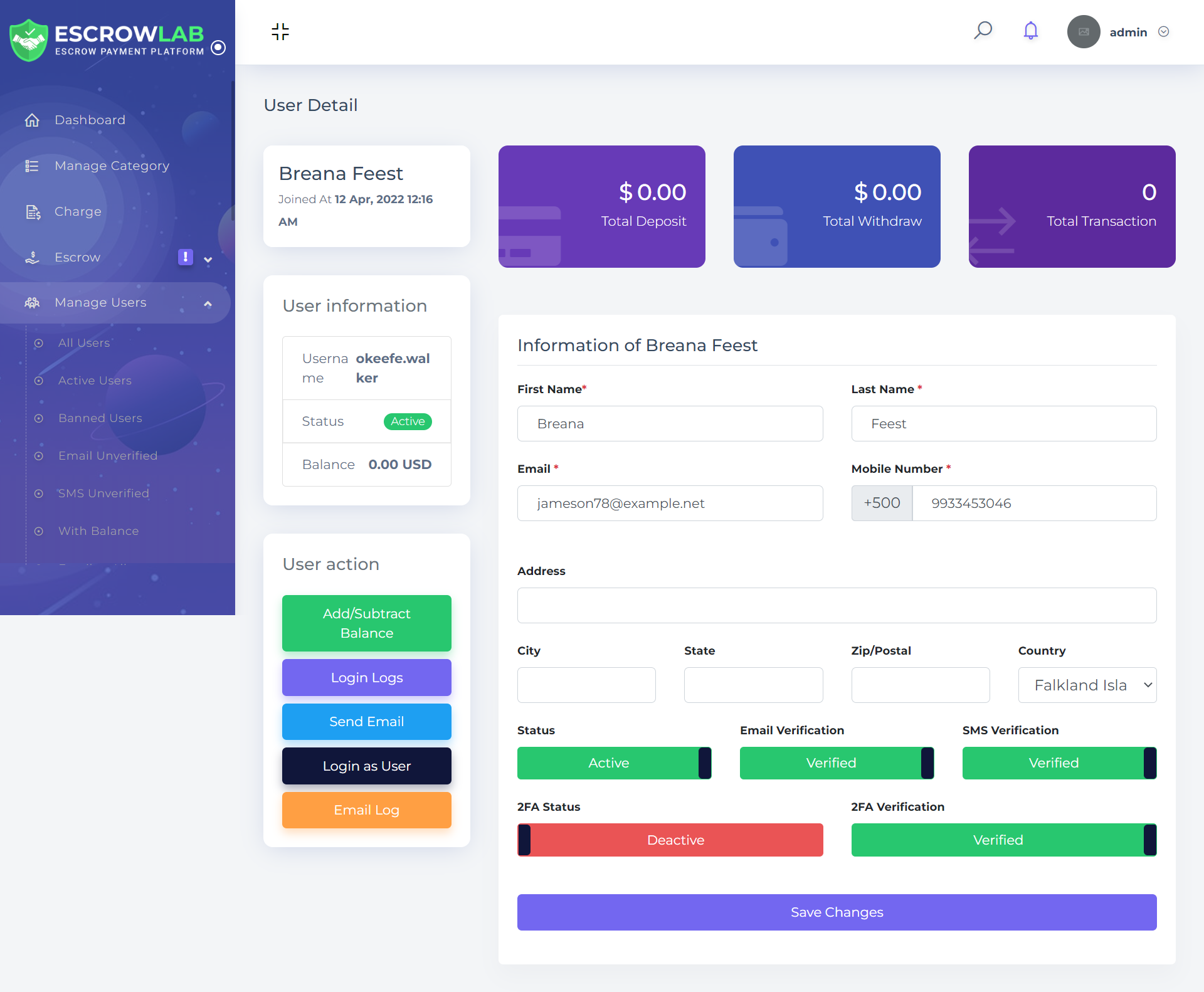Click the Manage Category list icon

coord(32,166)
